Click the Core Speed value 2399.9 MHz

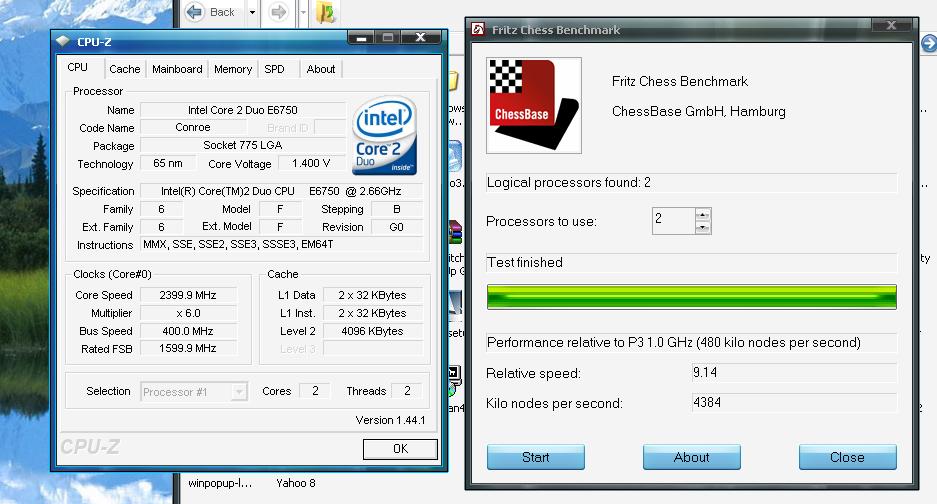tap(188, 295)
